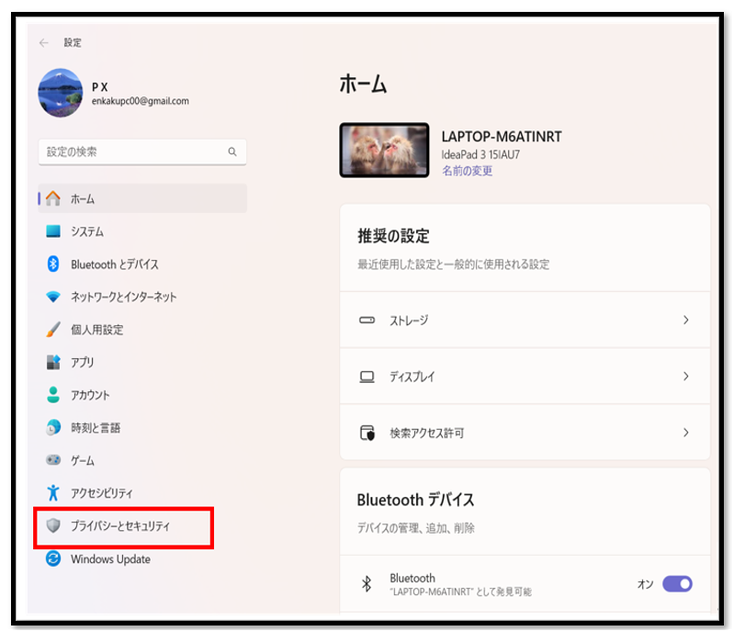This screenshot has height=631, width=734.
Task: Click the "LAPTOP-M6ATINRT" として発見可能 text
Action: 461,592
